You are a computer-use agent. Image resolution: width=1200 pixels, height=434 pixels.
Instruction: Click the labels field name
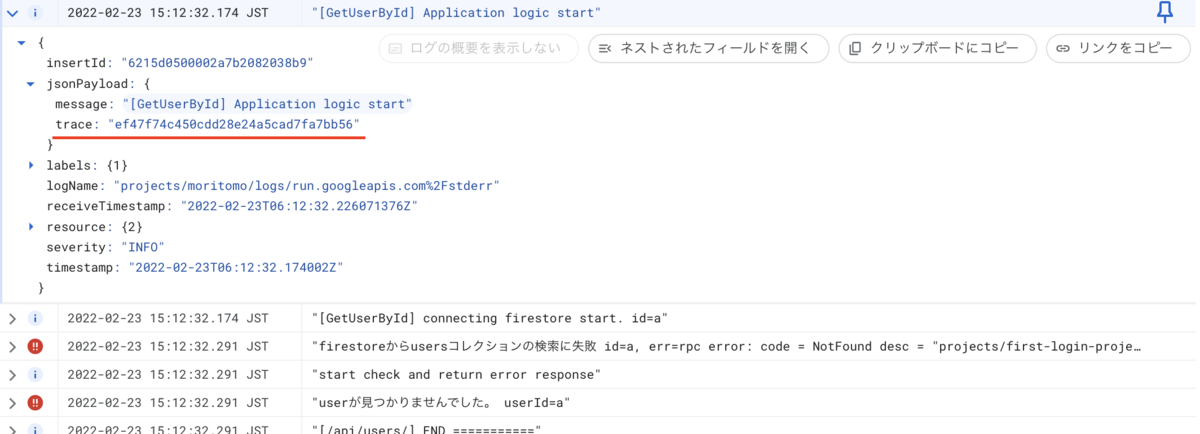coord(71,165)
